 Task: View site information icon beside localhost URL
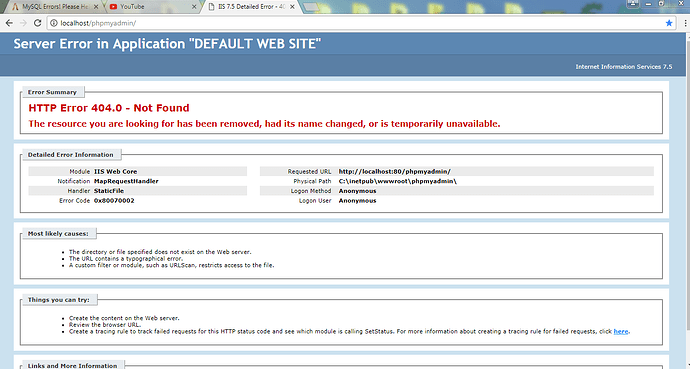(x=54, y=23)
